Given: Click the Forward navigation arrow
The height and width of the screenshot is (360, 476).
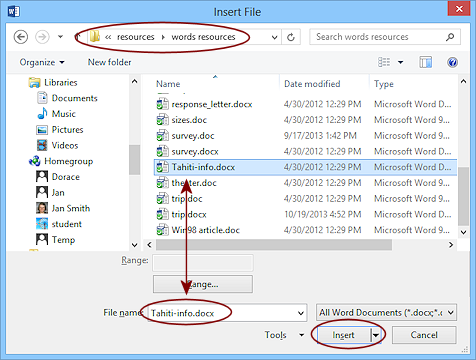Looking at the screenshot, I should [x=42, y=37].
